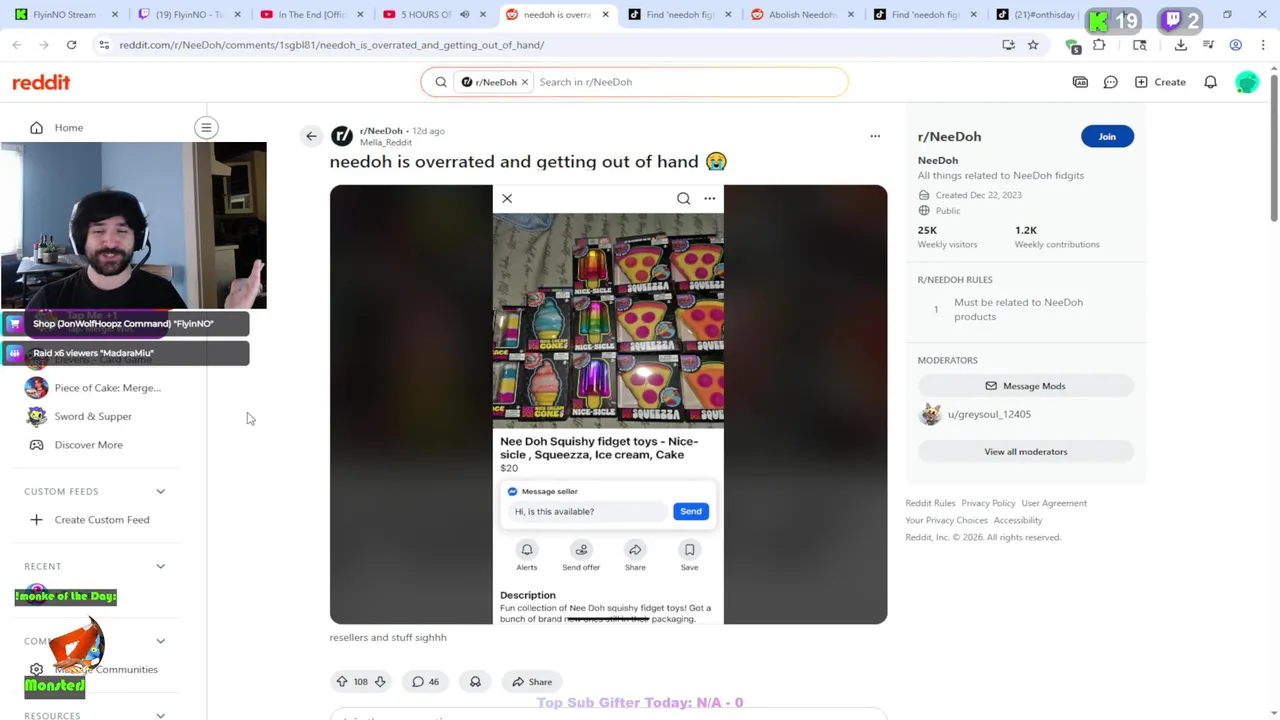Collapse the Custom Feeds section
Image resolution: width=1280 pixels, height=720 pixels.
tap(160, 492)
